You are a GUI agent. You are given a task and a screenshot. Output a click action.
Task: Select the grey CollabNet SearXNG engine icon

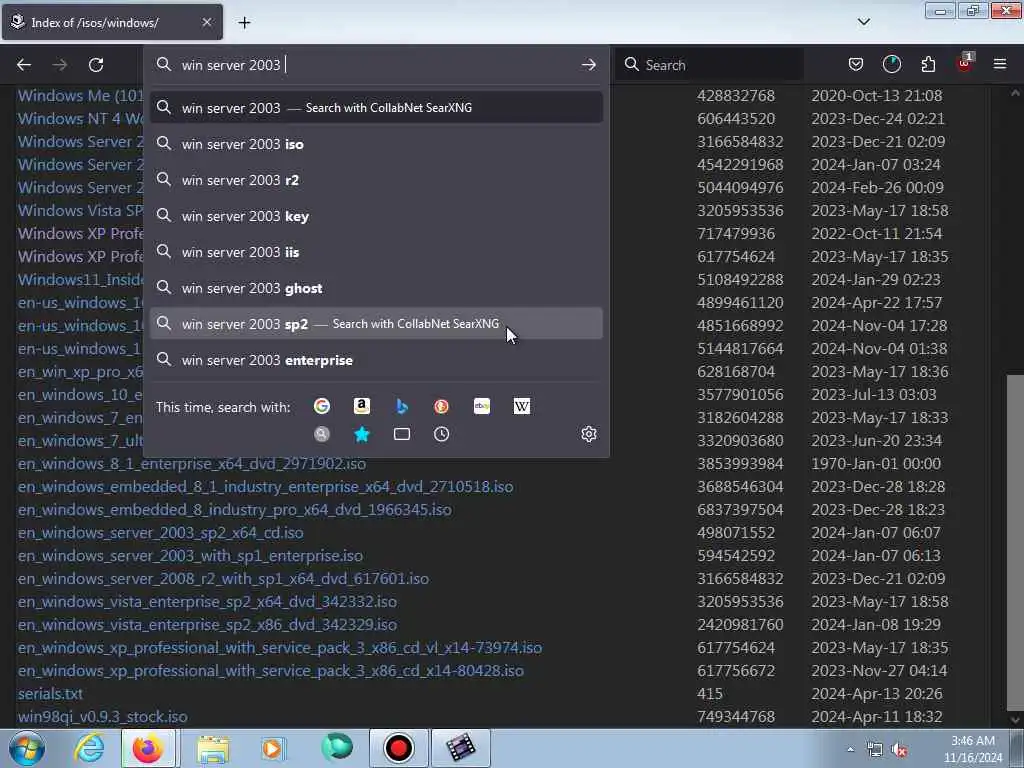pyautogui.click(x=322, y=434)
